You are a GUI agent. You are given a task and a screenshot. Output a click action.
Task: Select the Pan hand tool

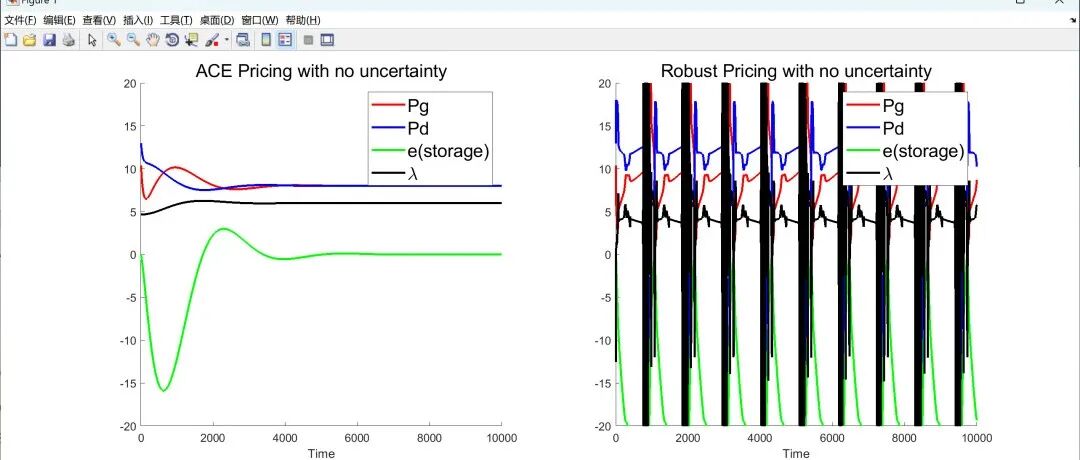(153, 40)
